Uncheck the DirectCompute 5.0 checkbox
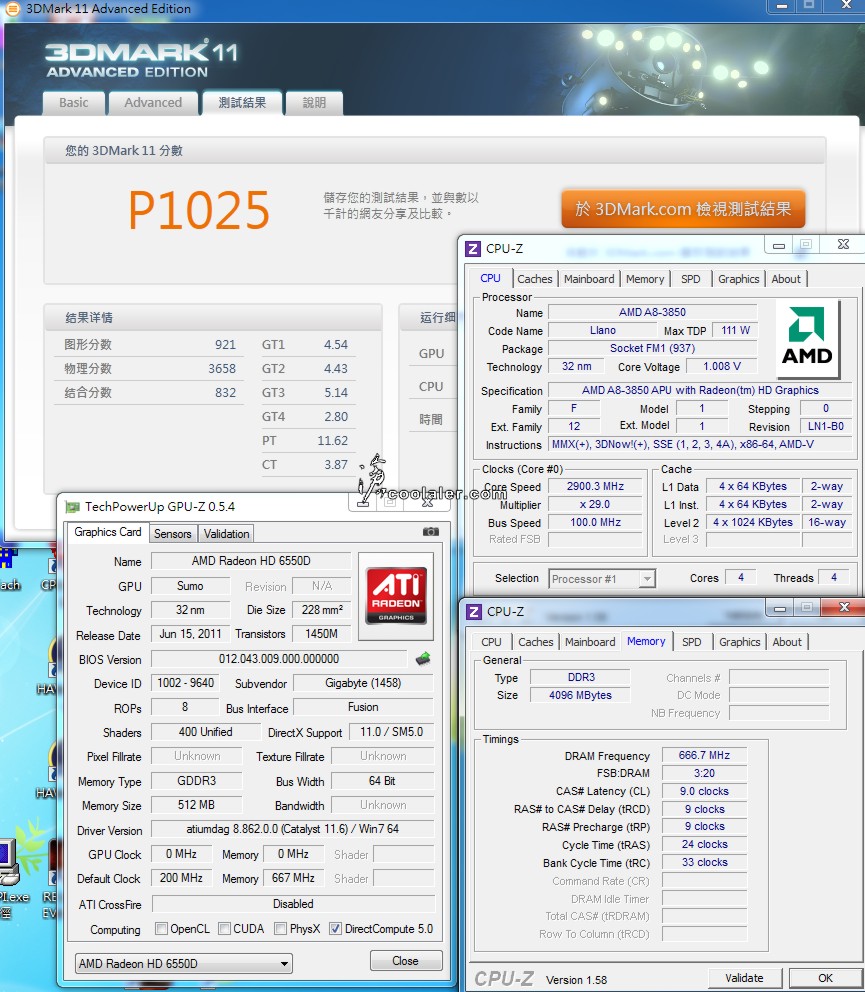The image size is (865, 992). [335, 929]
